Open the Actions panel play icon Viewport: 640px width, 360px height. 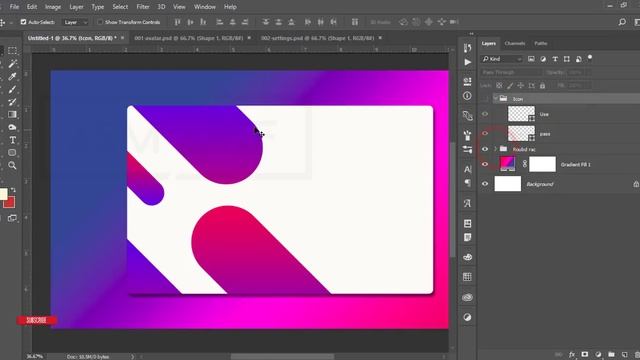coord(467,62)
